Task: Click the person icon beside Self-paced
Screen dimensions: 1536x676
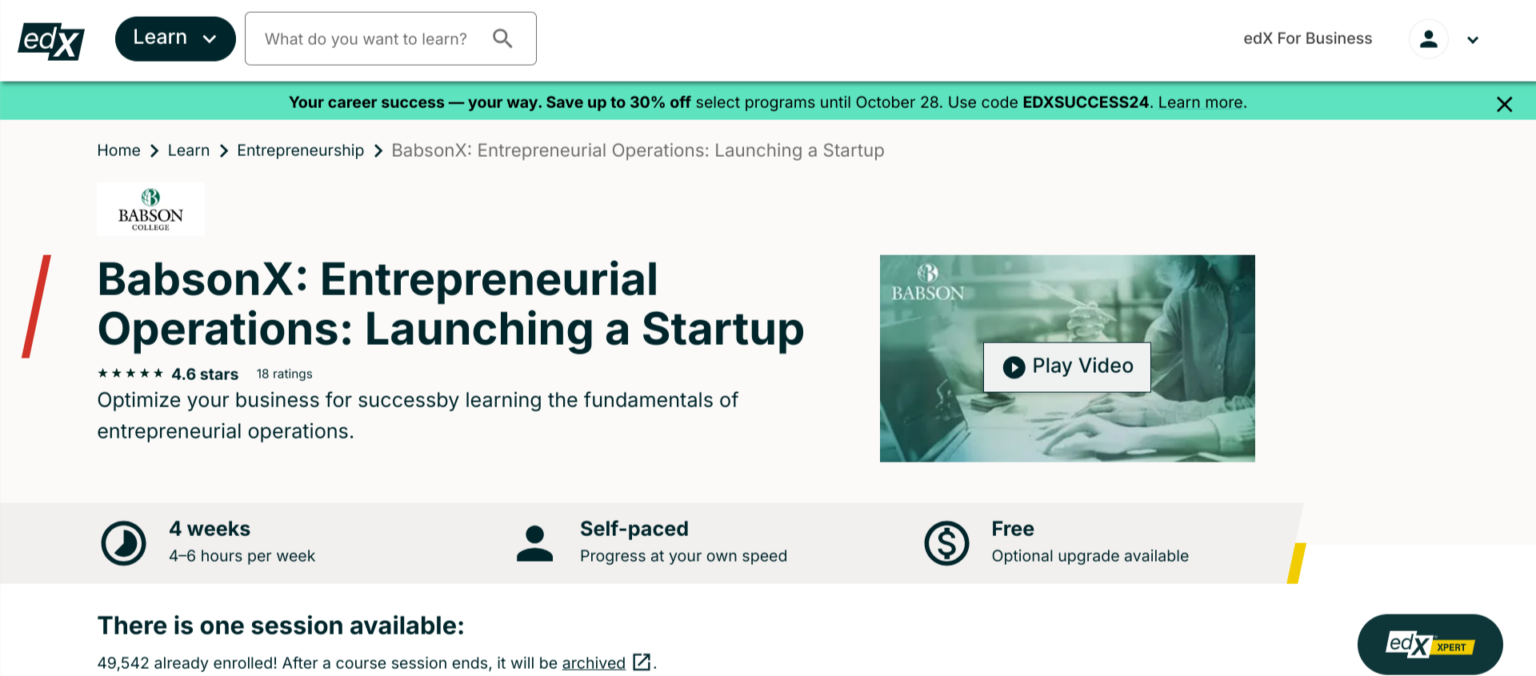Action: (535, 542)
